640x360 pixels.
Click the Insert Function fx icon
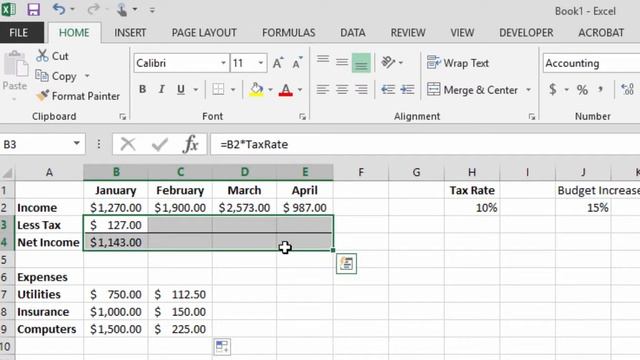191,144
